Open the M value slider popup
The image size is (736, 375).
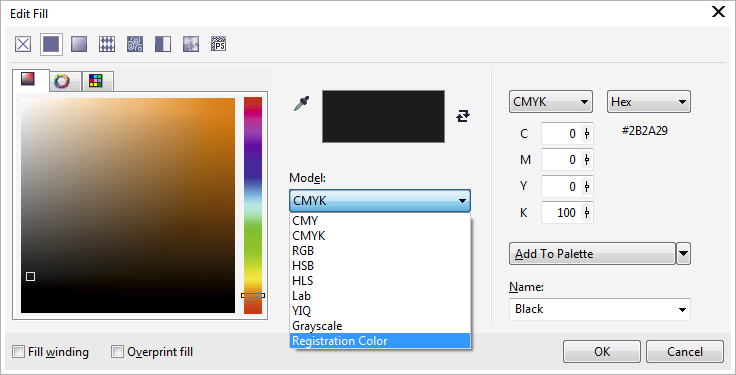pyautogui.click(x=587, y=160)
